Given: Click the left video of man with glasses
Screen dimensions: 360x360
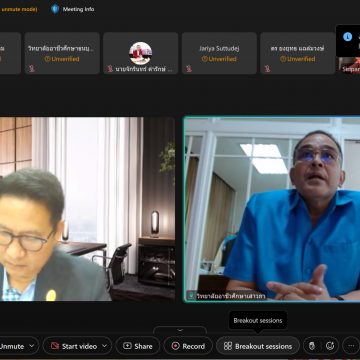Looking at the screenshot, I should click(87, 209).
